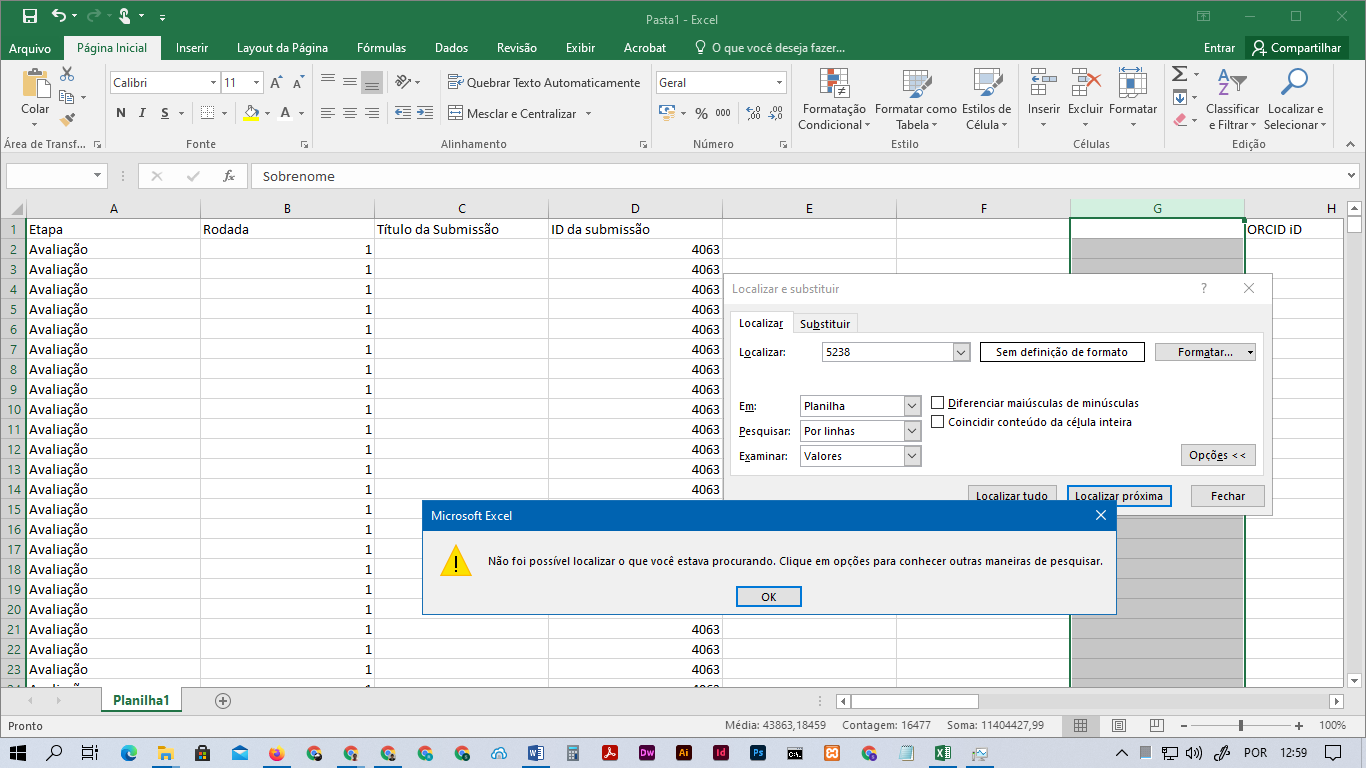Apply yellow fill color swatch
The image size is (1366, 768).
coord(251,113)
